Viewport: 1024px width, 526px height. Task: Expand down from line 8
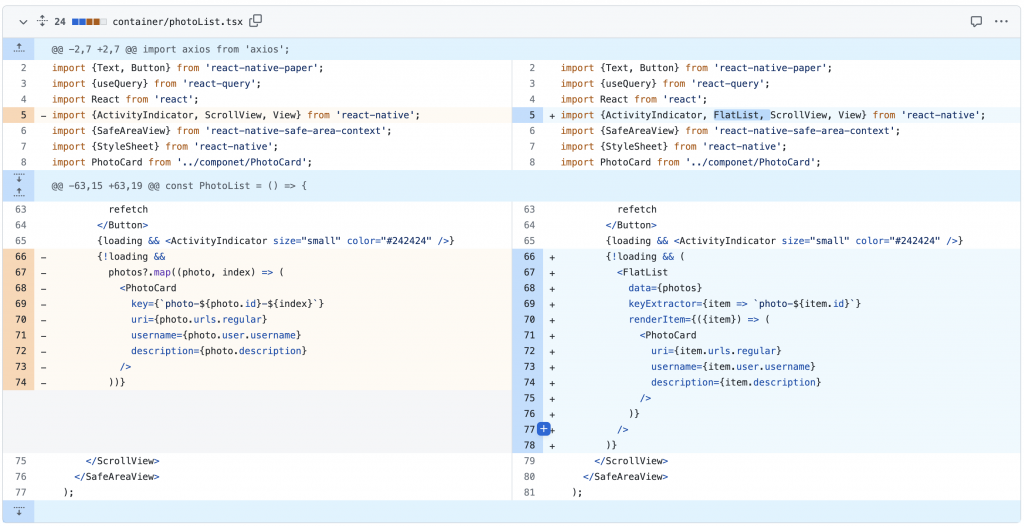tap(19, 179)
